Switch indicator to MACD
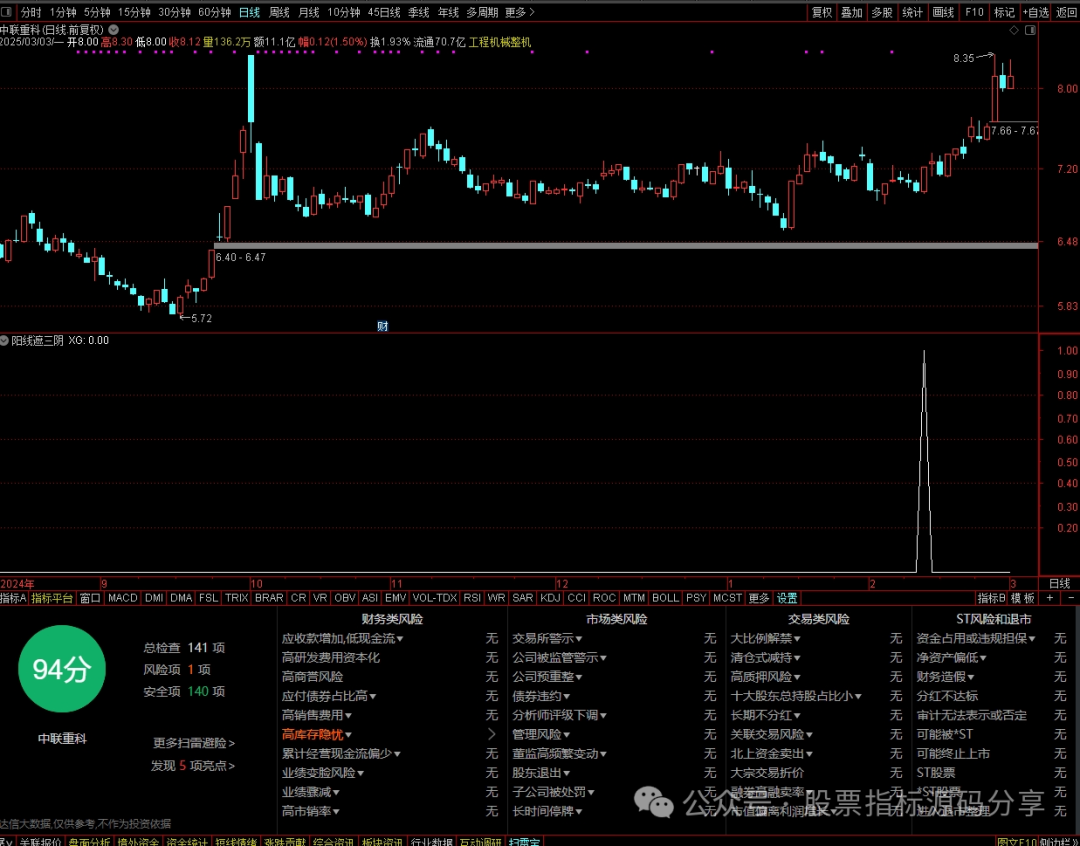This screenshot has height=846, width=1080. coord(123,598)
